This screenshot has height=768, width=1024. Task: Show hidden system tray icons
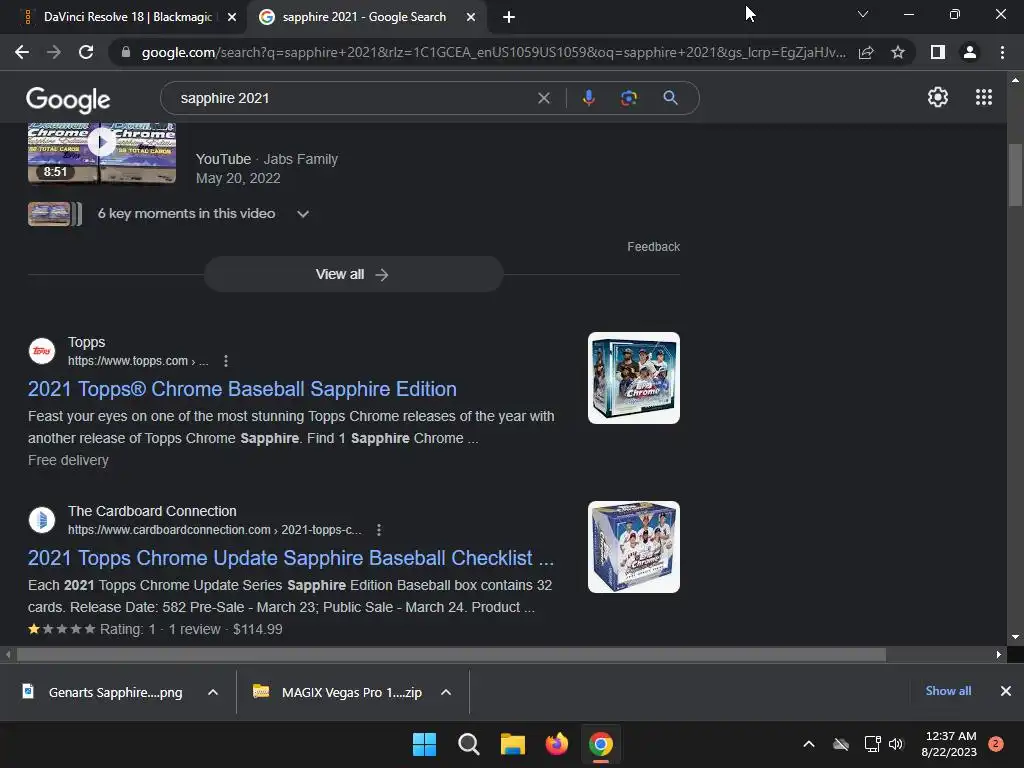(x=808, y=744)
